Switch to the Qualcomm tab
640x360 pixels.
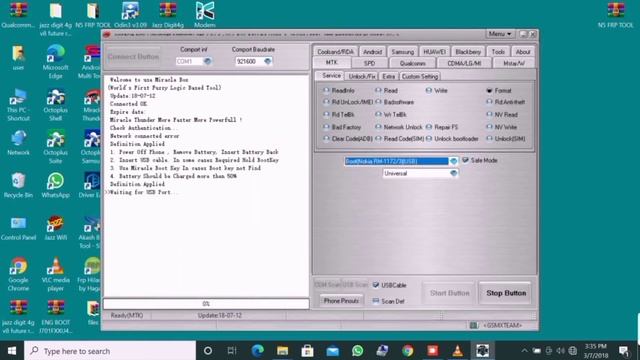coord(412,63)
